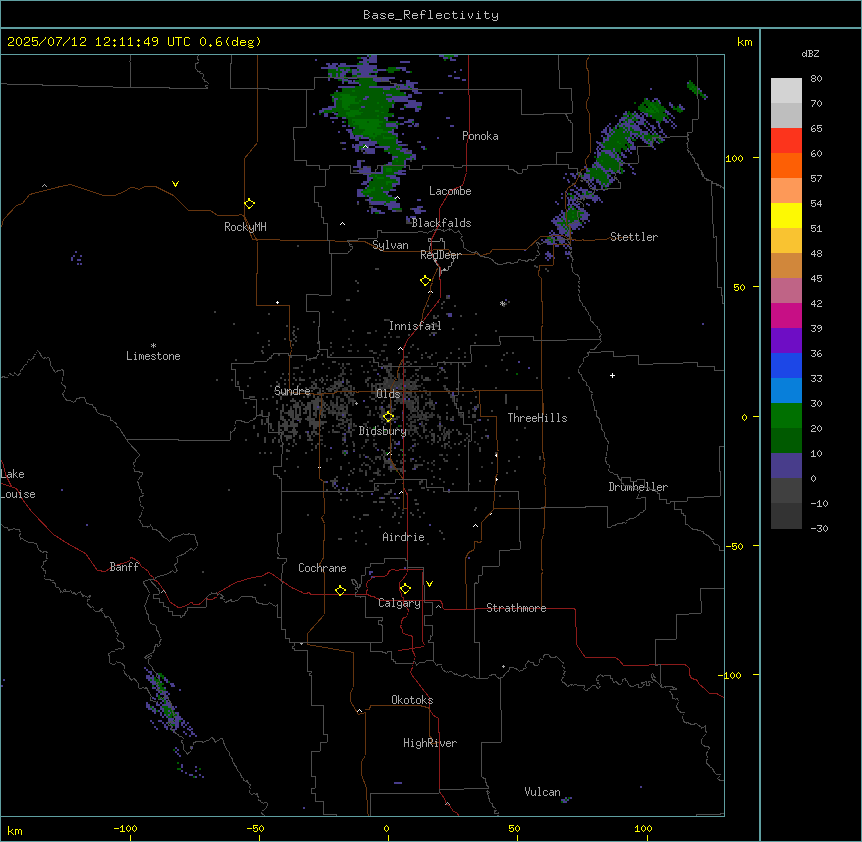Image resolution: width=862 pixels, height=842 pixels.
Task: Click the ThreeHills label
Action: [x=537, y=418]
